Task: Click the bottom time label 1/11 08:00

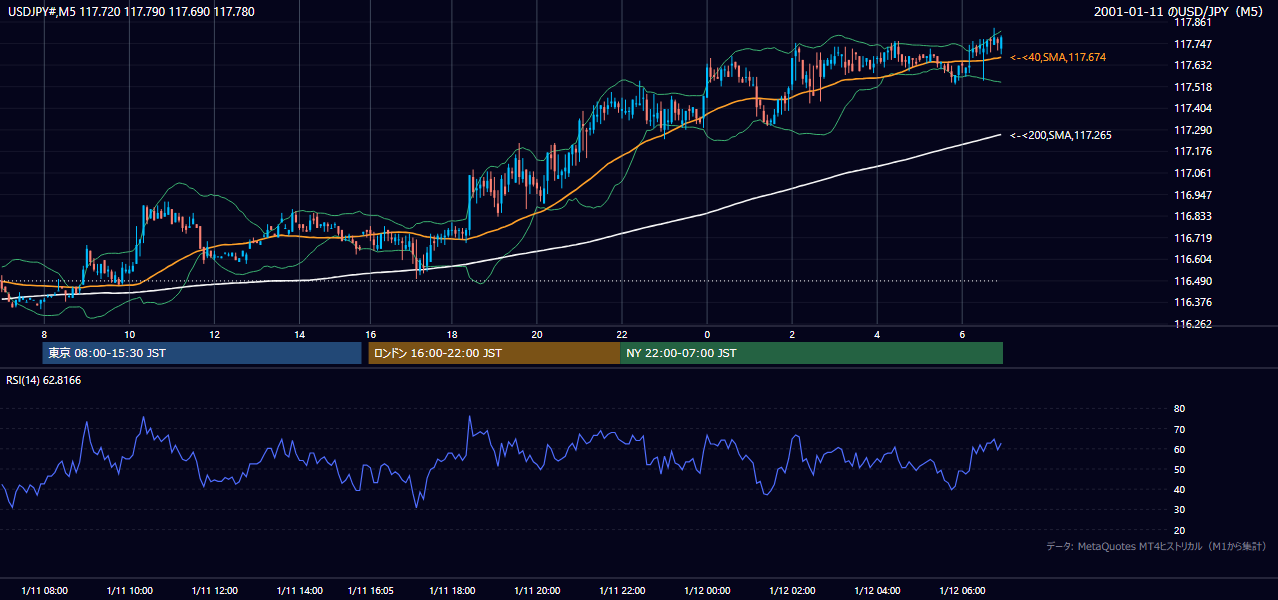Action: point(44,591)
